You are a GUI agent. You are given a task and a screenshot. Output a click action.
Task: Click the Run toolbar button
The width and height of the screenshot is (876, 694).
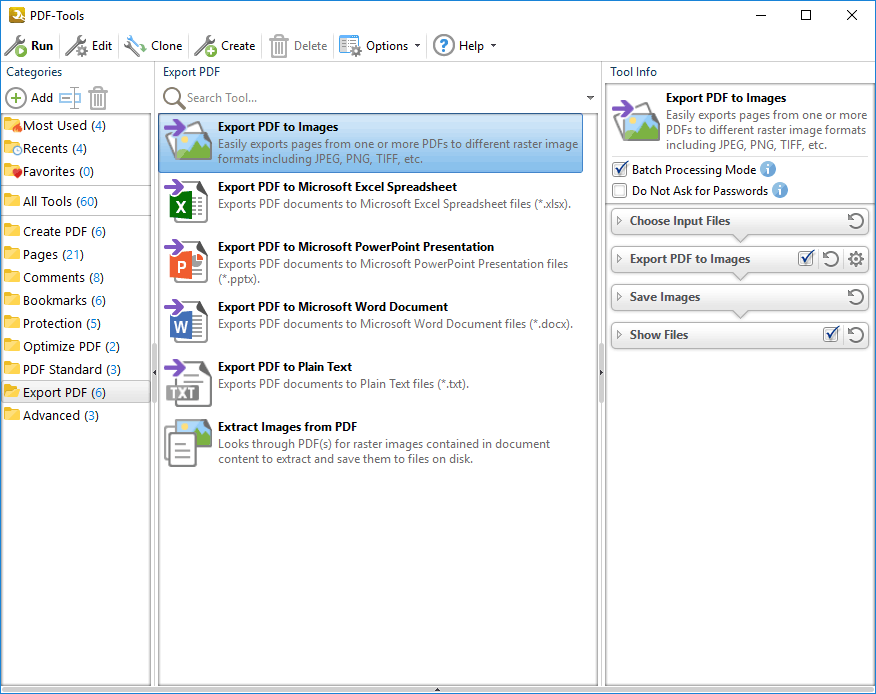point(29,46)
